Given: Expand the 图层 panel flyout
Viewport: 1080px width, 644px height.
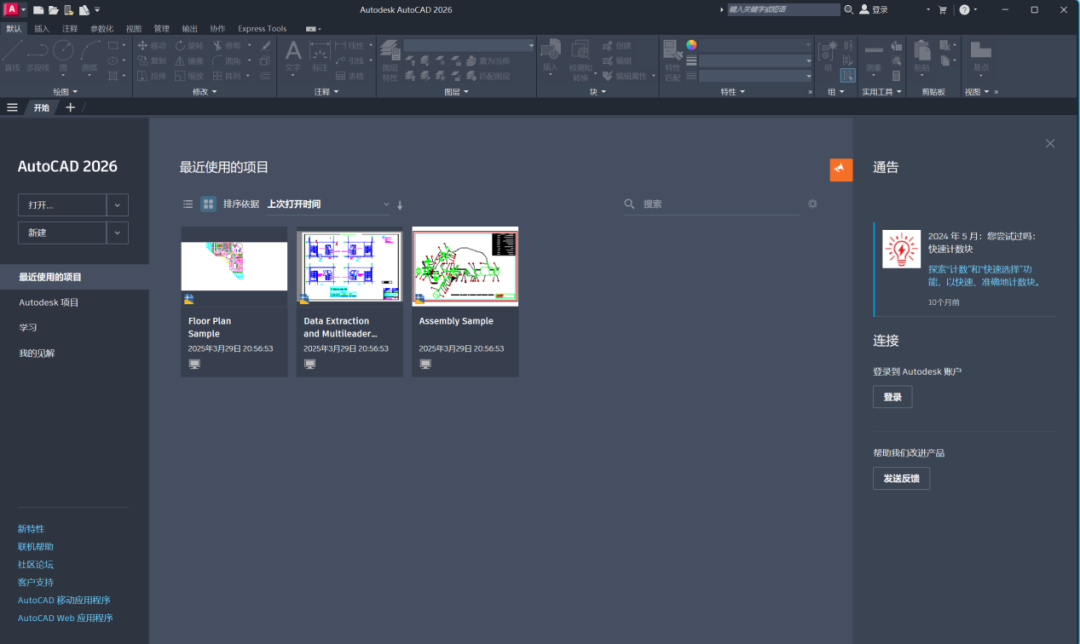Looking at the screenshot, I should click(456, 92).
